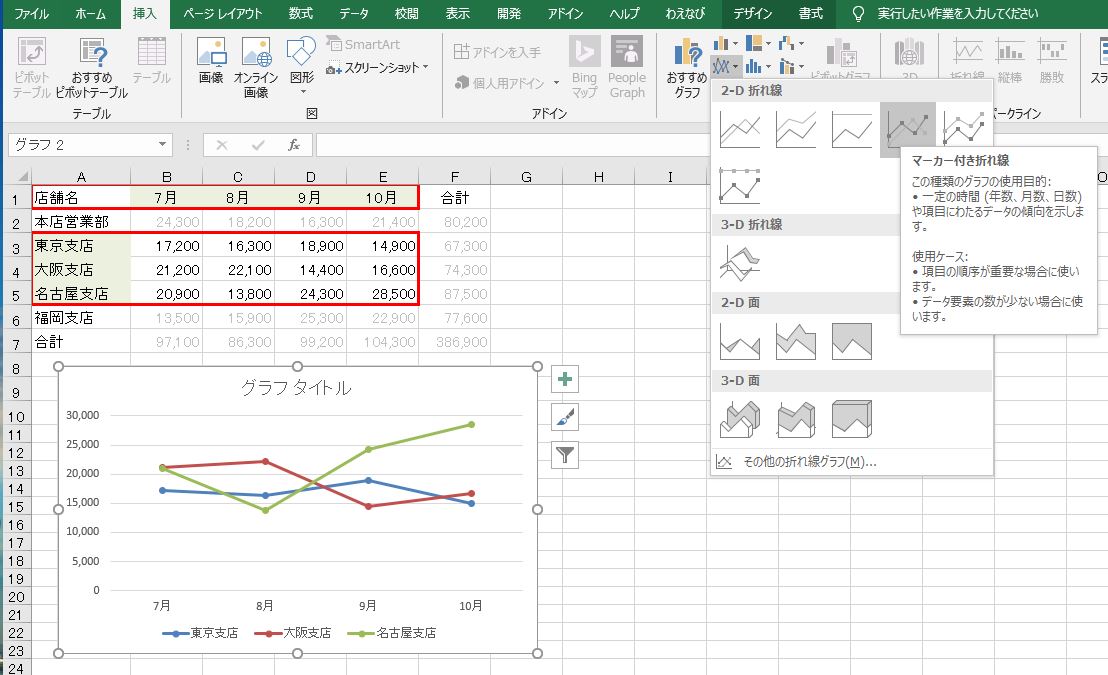Click the formula bar input area
This screenshot has height=675, width=1108.
tap(514, 145)
